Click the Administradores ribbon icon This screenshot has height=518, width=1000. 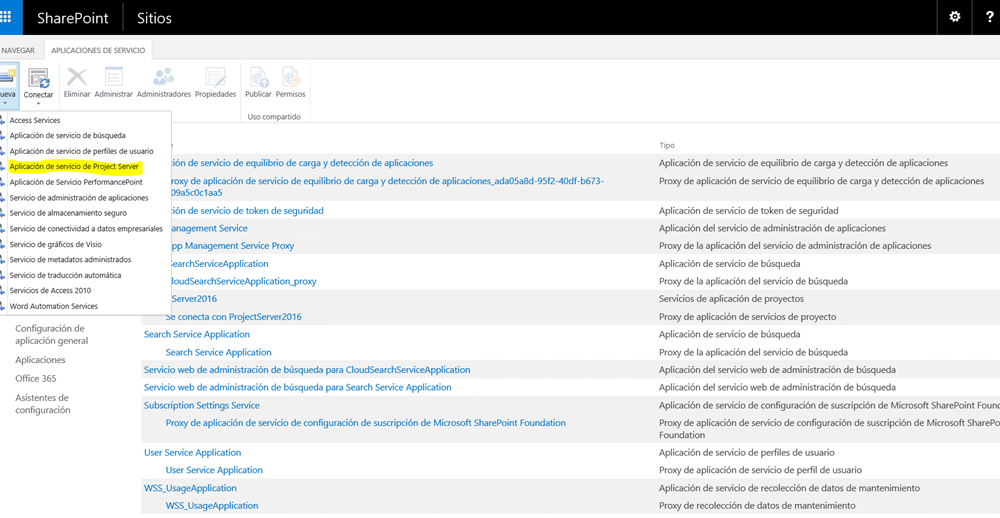[164, 78]
